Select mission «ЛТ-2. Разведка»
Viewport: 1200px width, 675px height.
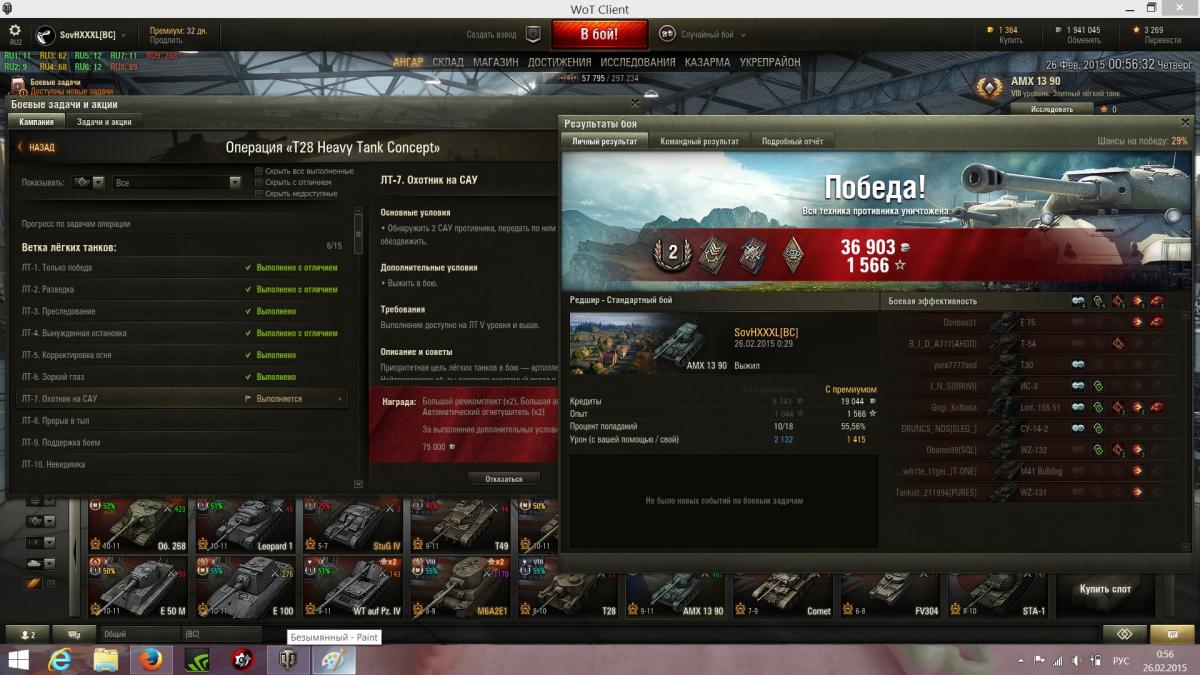(x=182, y=289)
